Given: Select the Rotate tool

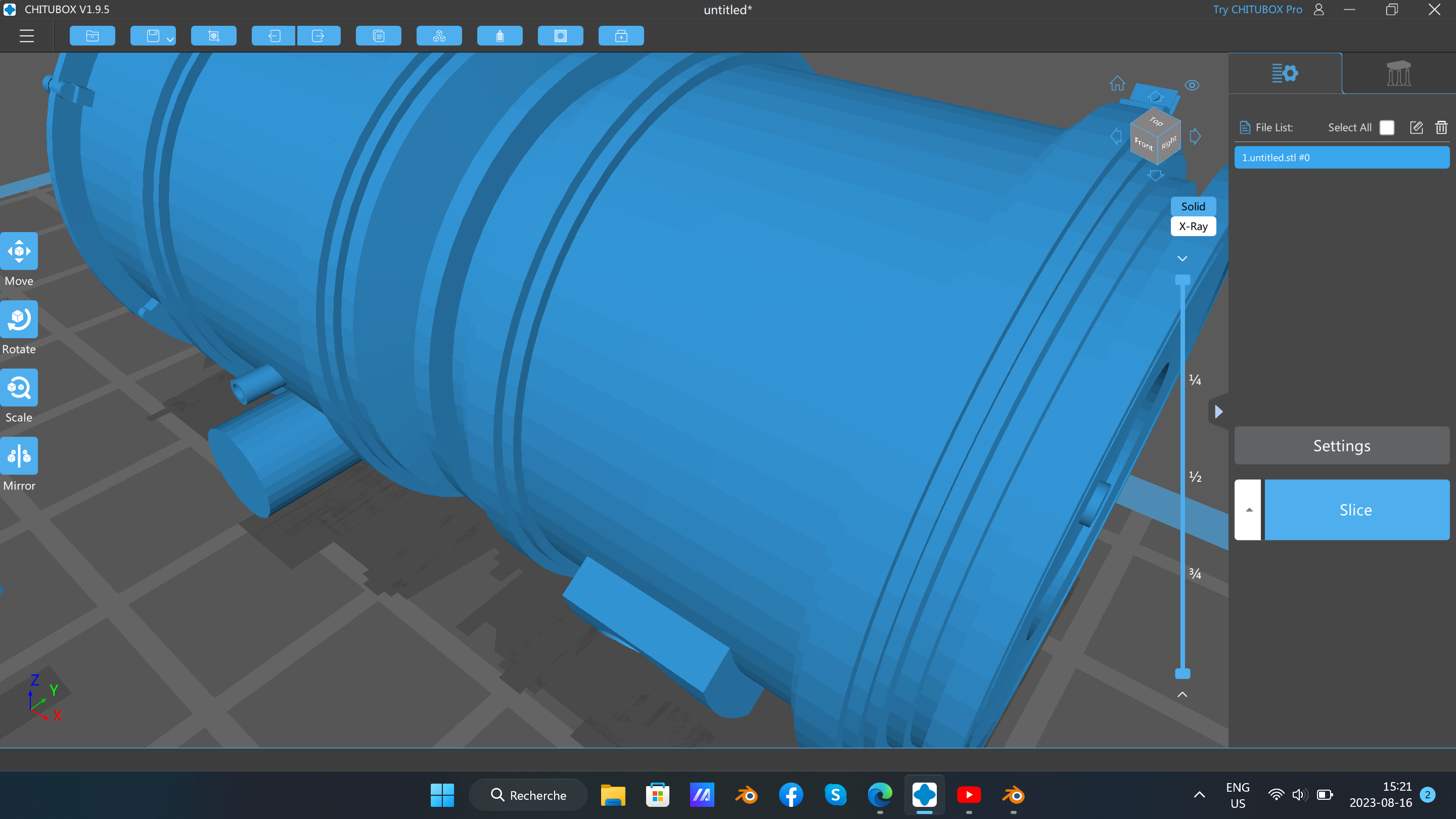Looking at the screenshot, I should point(19,320).
